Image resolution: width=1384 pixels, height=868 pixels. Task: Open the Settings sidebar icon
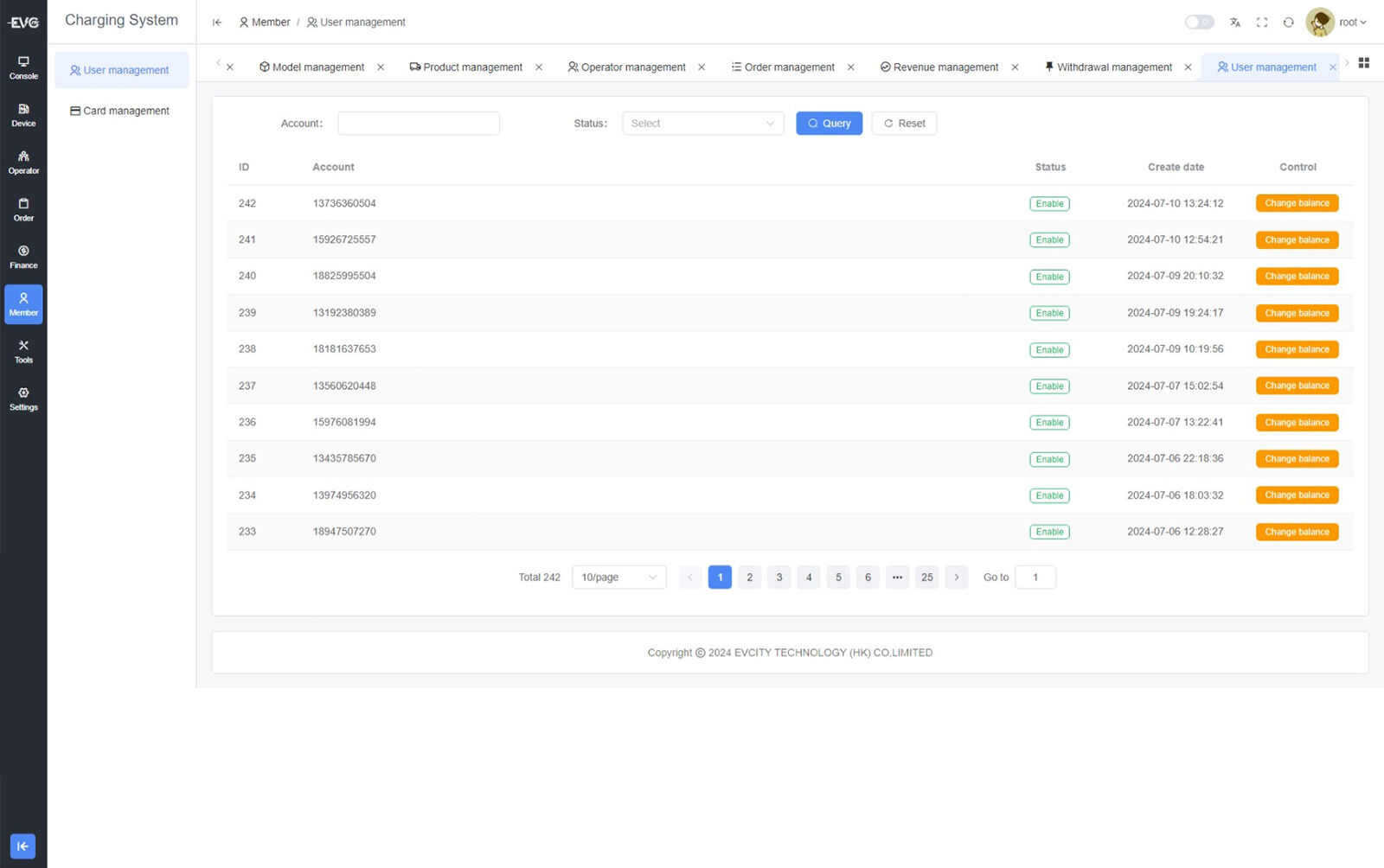pyautogui.click(x=23, y=399)
